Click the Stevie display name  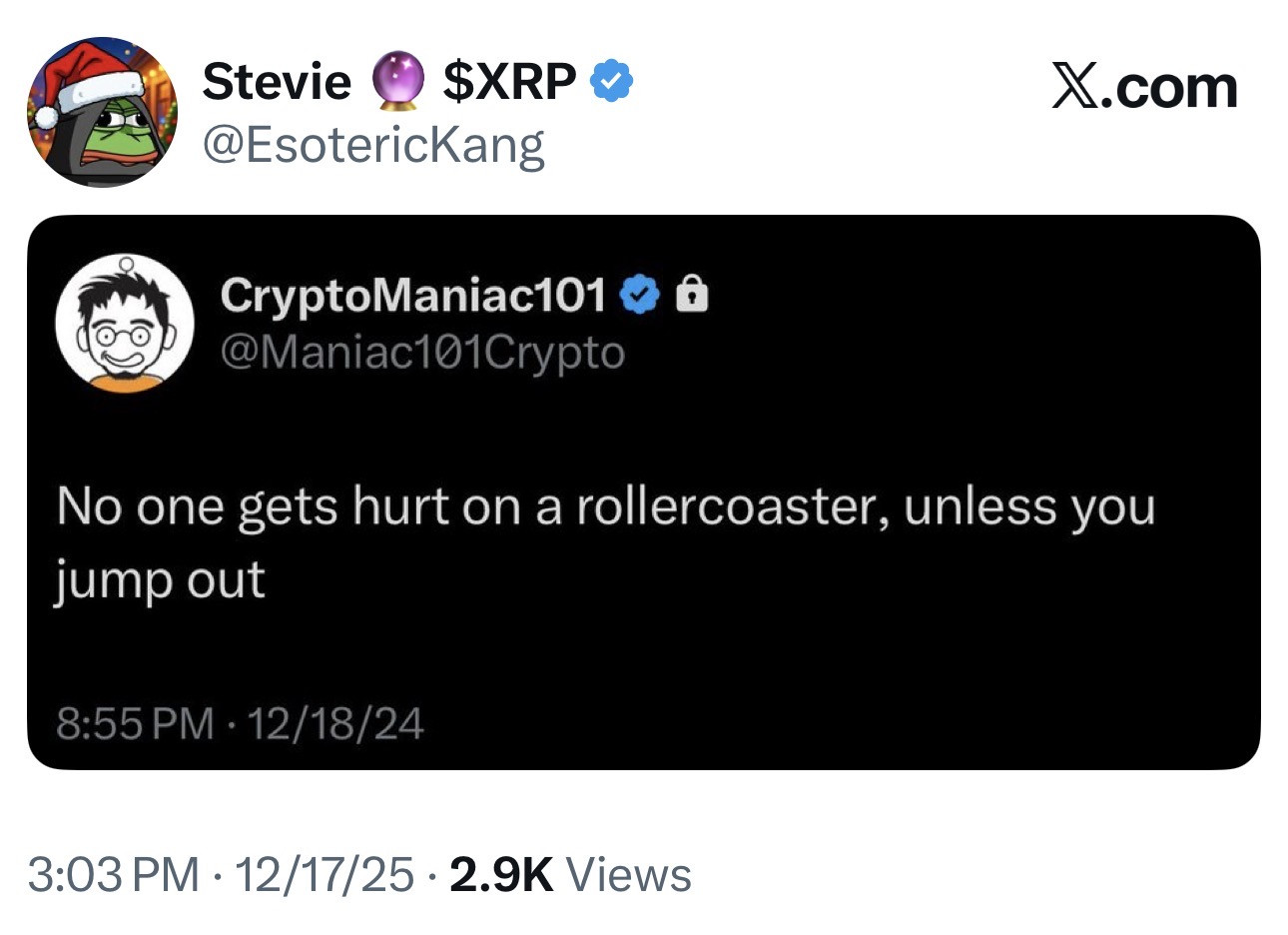coord(277,81)
